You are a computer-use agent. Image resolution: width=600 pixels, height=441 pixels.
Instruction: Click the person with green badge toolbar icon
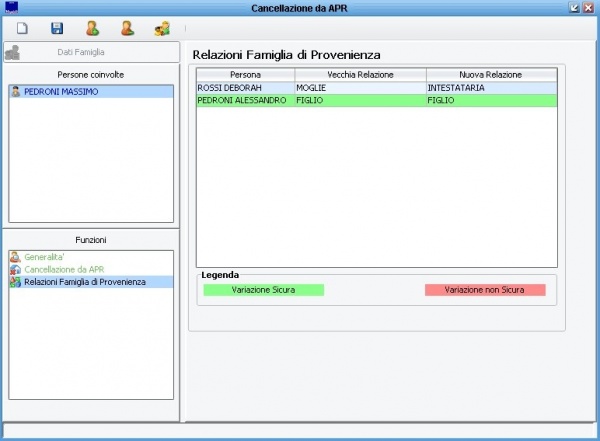tap(92, 28)
